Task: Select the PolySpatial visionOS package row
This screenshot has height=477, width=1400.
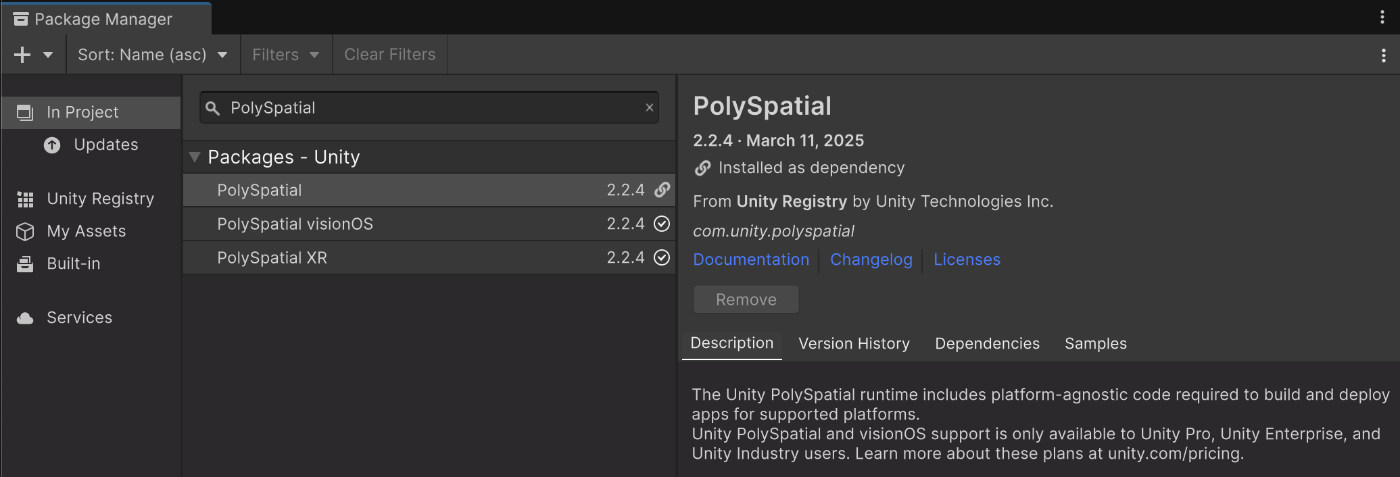Action: [x=429, y=224]
